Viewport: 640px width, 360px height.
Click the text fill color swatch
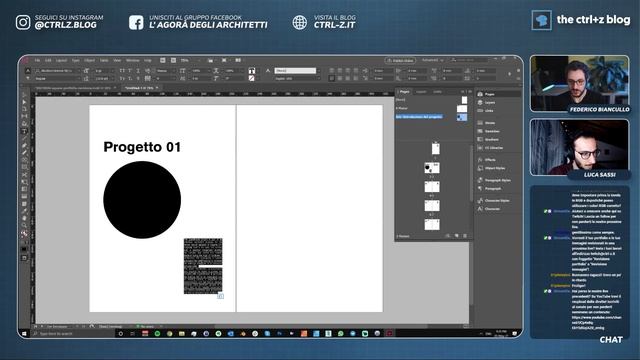[251, 71]
